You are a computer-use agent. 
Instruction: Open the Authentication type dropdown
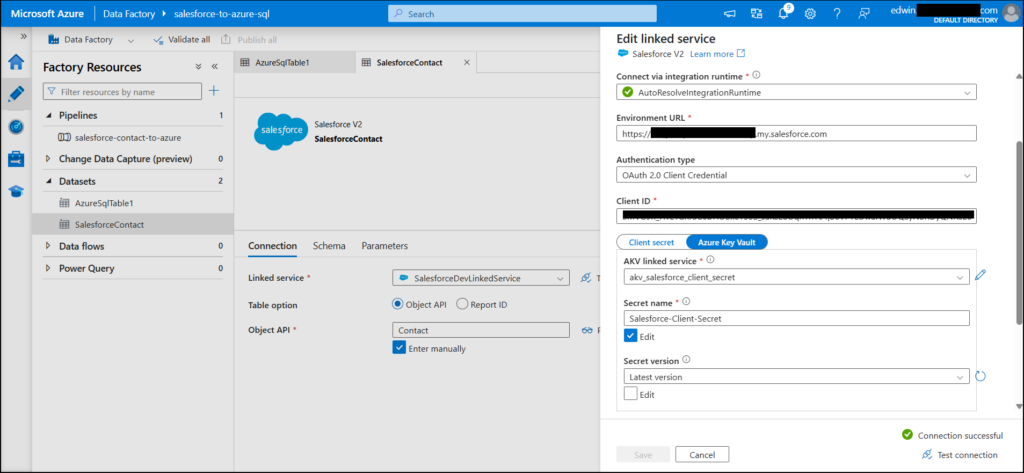[796, 174]
